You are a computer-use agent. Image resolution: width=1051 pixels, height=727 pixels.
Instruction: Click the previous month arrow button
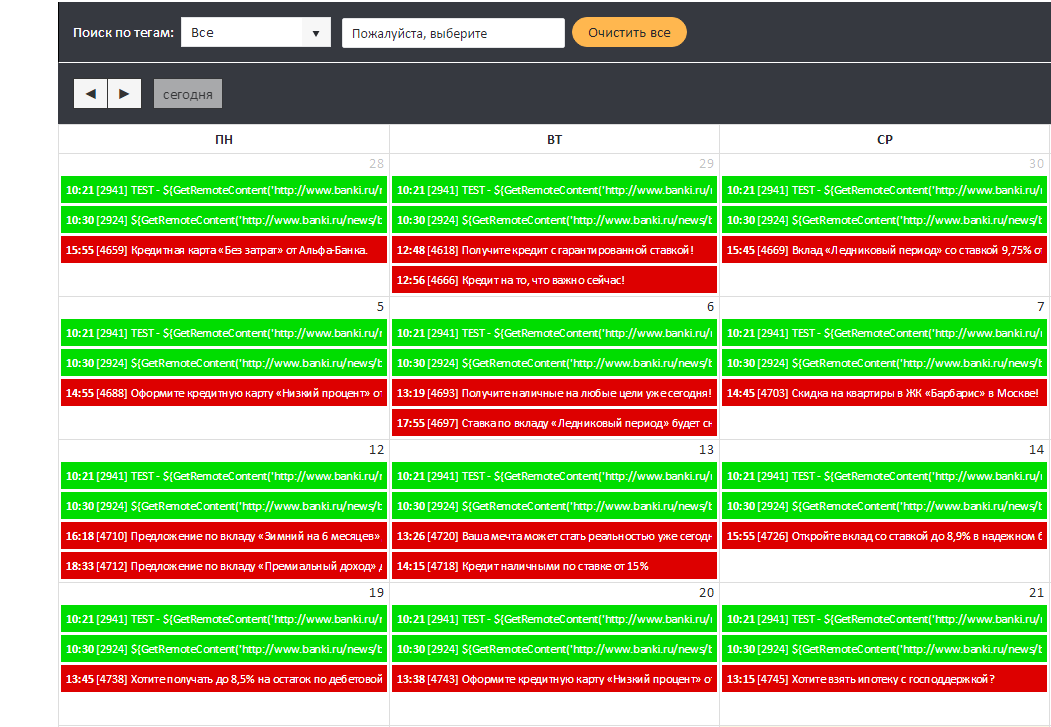click(90, 93)
